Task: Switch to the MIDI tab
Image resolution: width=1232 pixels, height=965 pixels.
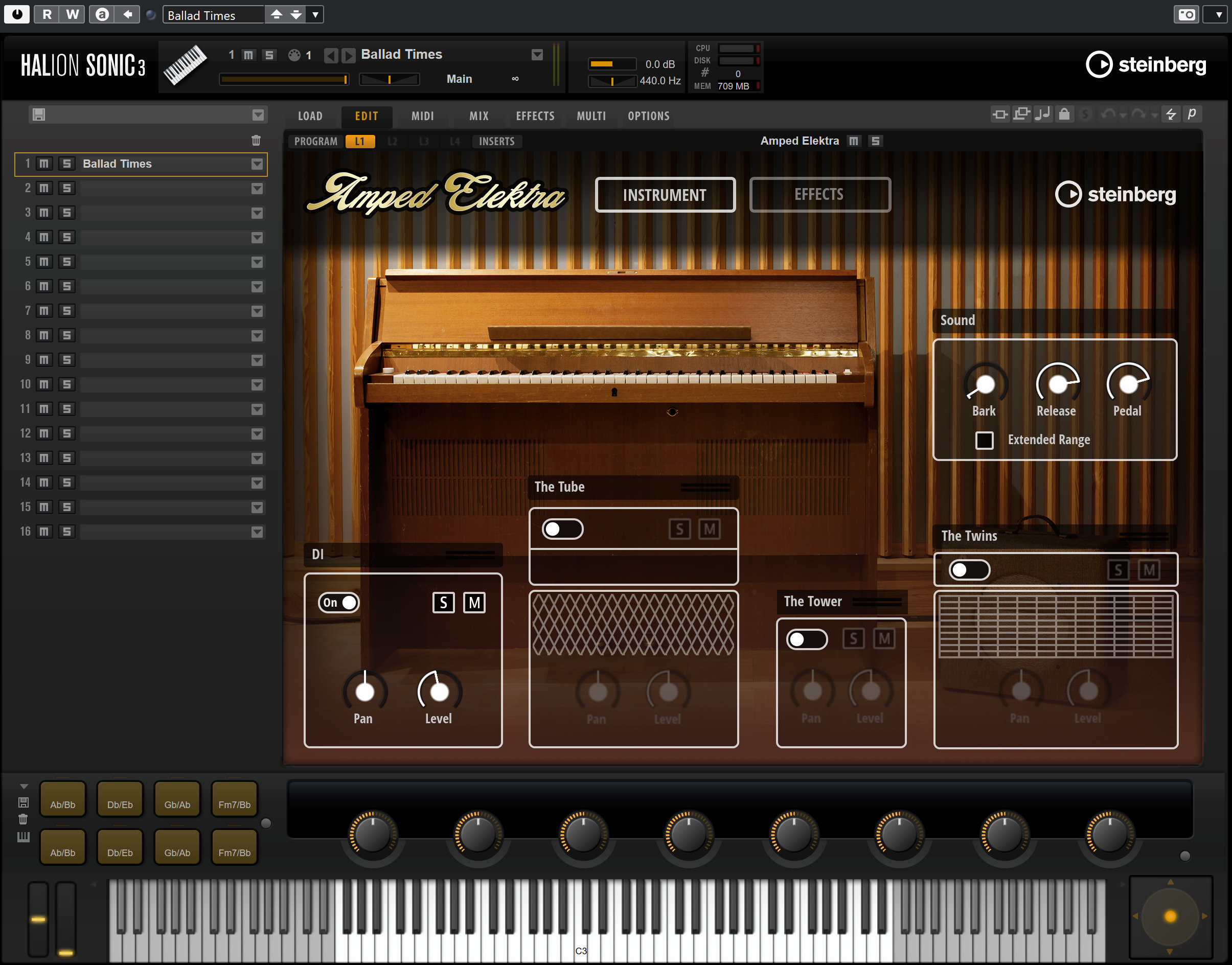Action: tap(423, 116)
